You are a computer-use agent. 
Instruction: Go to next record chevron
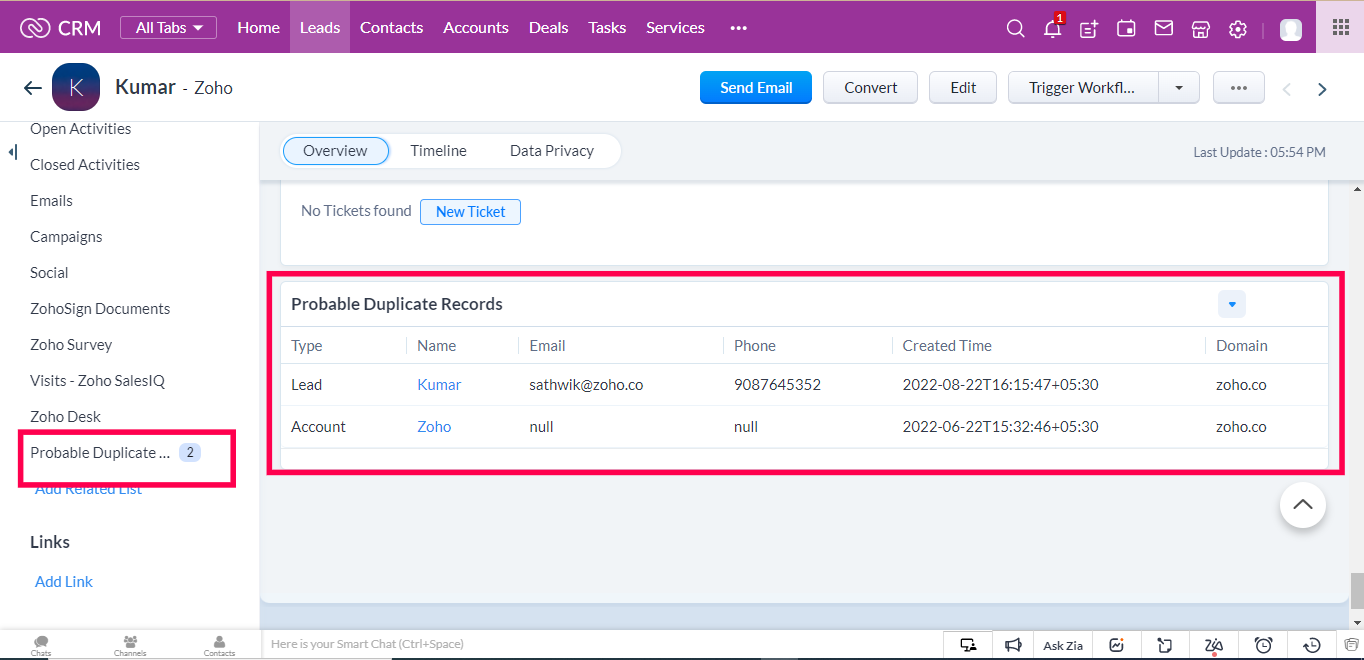pos(1322,89)
